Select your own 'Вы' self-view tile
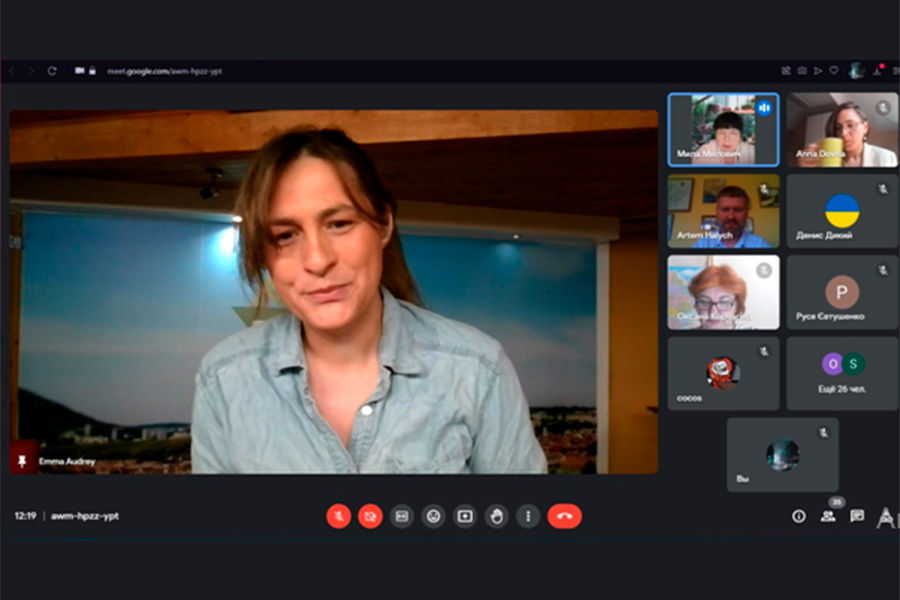This screenshot has width=900, height=600. (x=783, y=455)
